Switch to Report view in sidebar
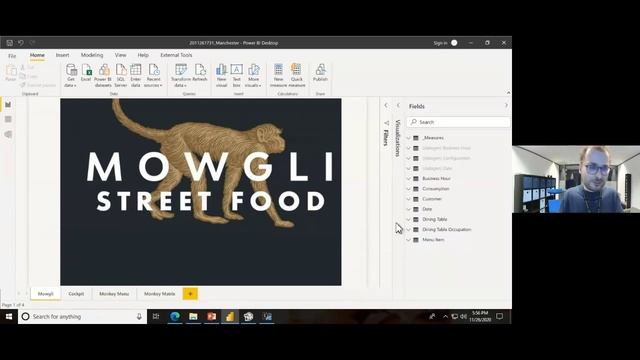Viewport: 640px width, 360px height. click(8, 105)
